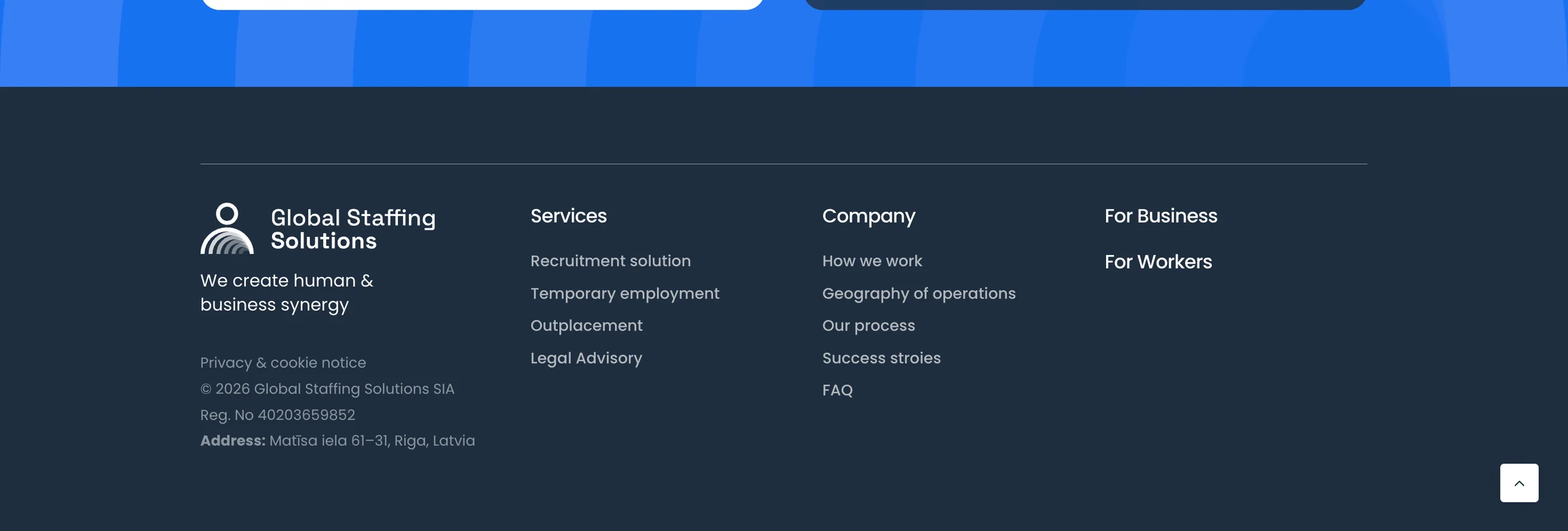1568x531 pixels.
Task: Select the For Workers footer link
Action: pyautogui.click(x=1158, y=262)
